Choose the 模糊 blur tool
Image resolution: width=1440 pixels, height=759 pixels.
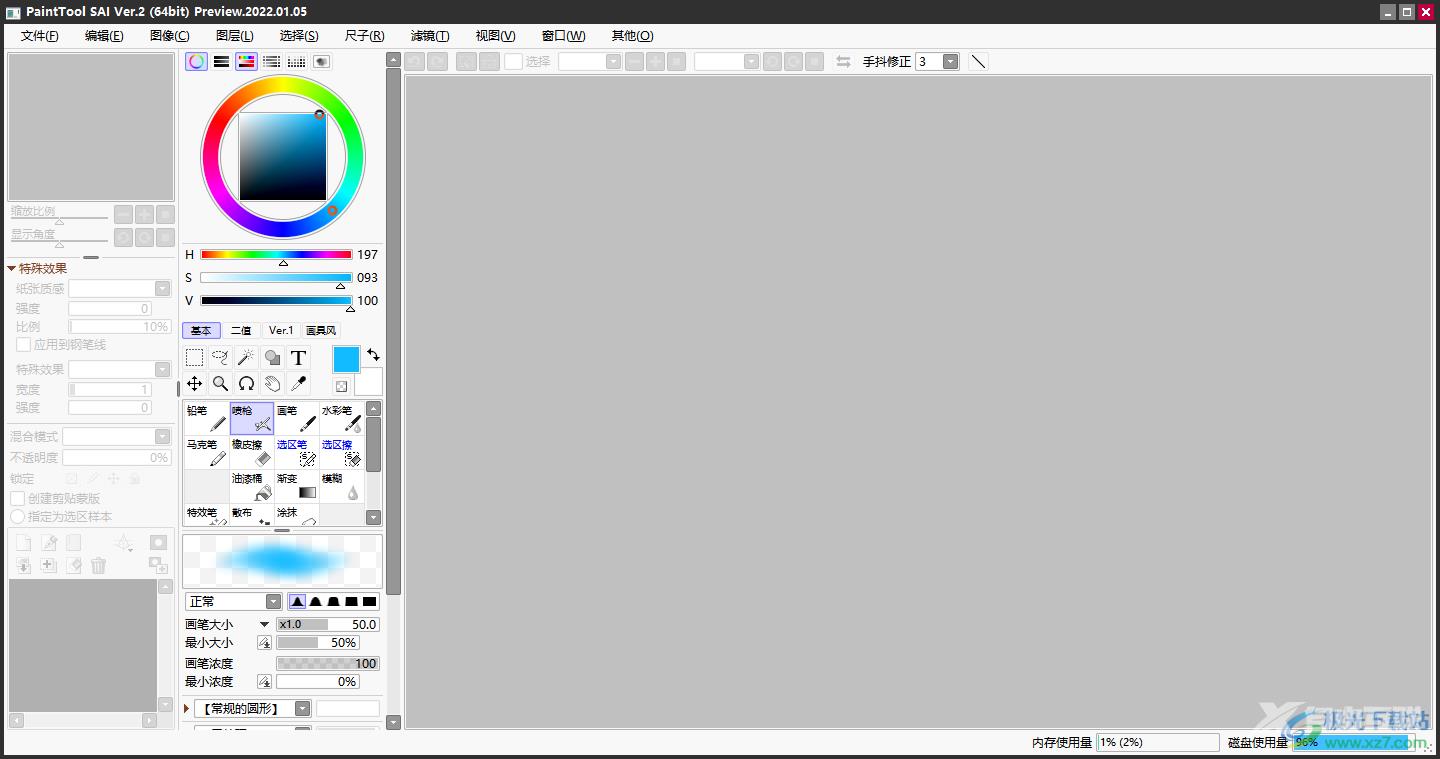(342, 486)
